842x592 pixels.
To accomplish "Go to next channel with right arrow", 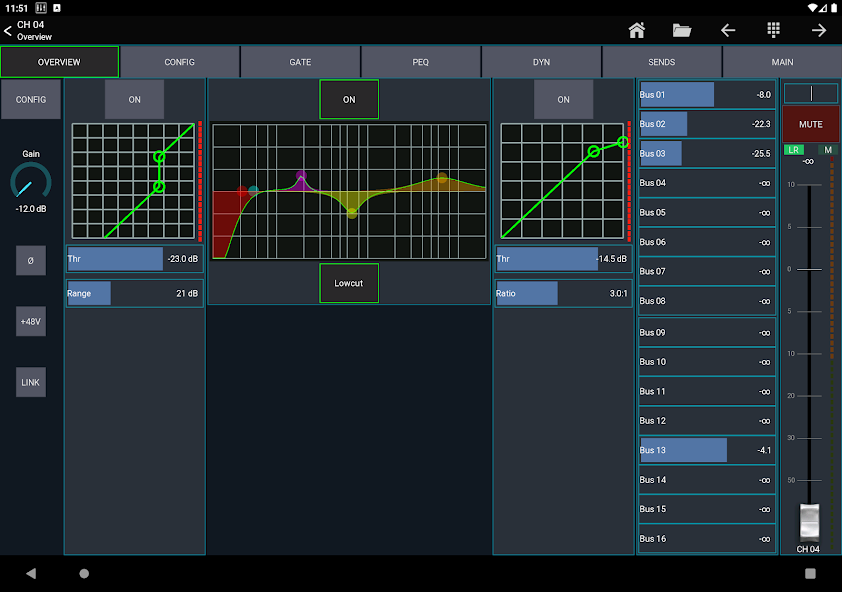I will click(x=818, y=30).
